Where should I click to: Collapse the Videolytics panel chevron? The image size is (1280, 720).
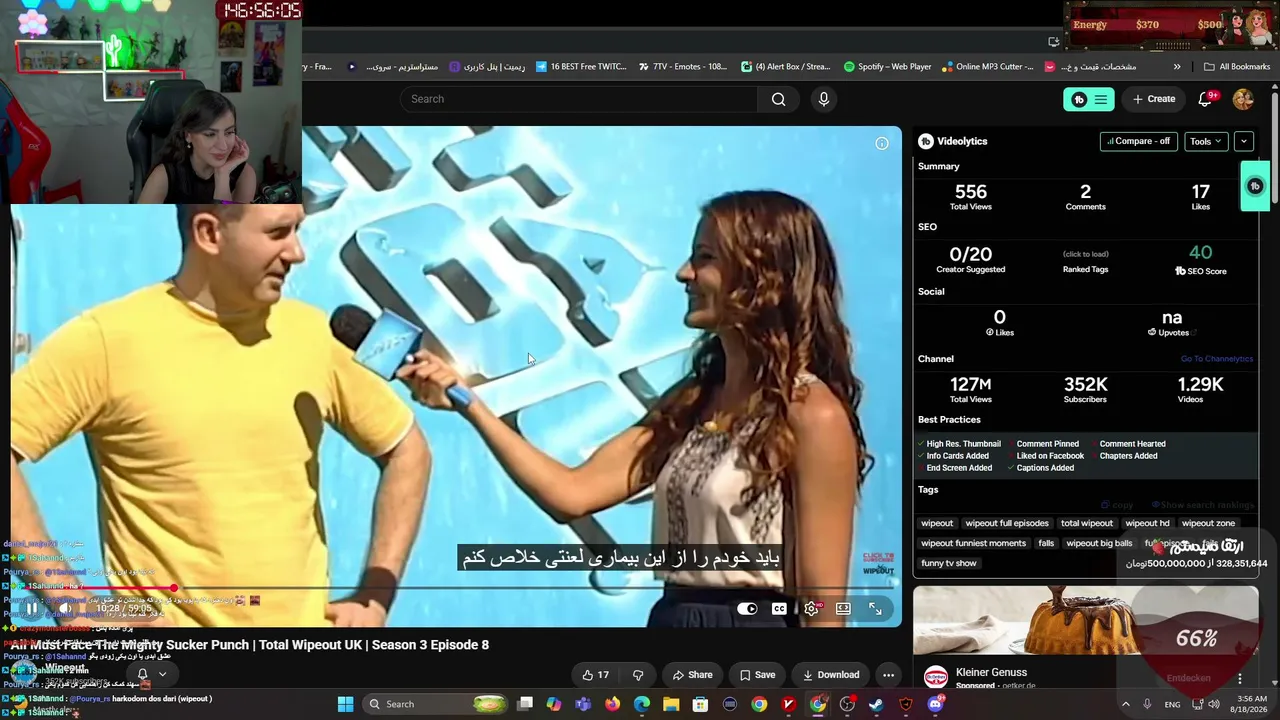click(x=1244, y=141)
